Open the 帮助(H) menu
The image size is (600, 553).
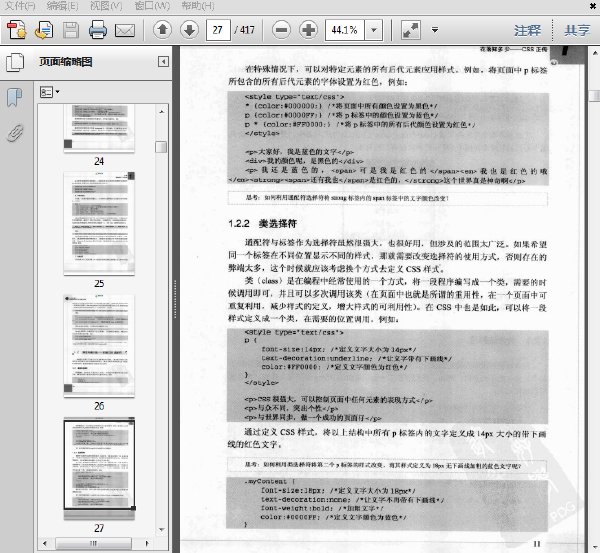197,6
